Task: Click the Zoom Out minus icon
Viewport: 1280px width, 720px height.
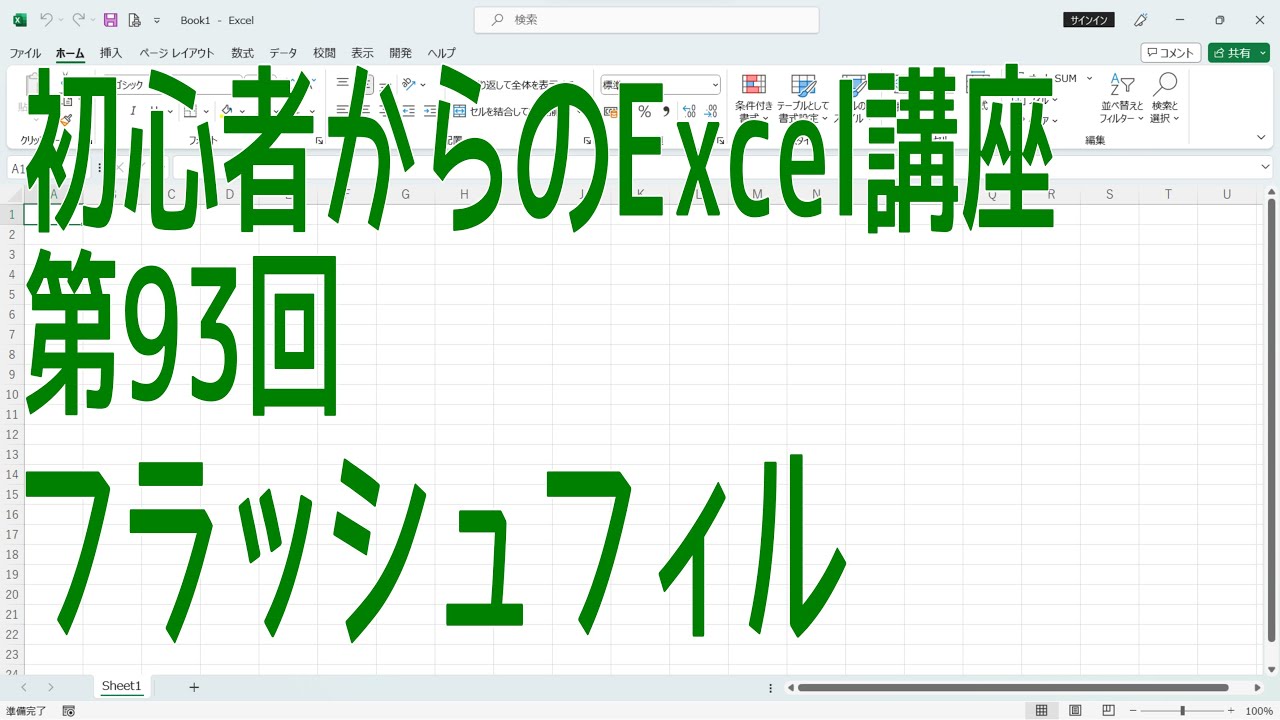Action: [x=1133, y=711]
